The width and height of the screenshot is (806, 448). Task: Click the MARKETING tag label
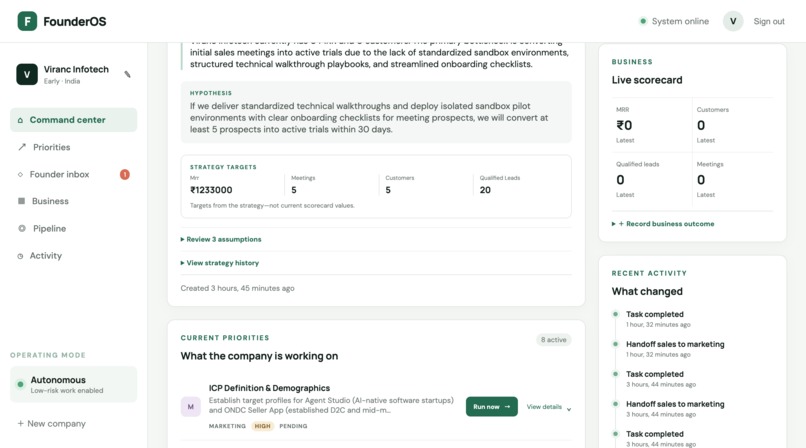[x=227, y=426]
